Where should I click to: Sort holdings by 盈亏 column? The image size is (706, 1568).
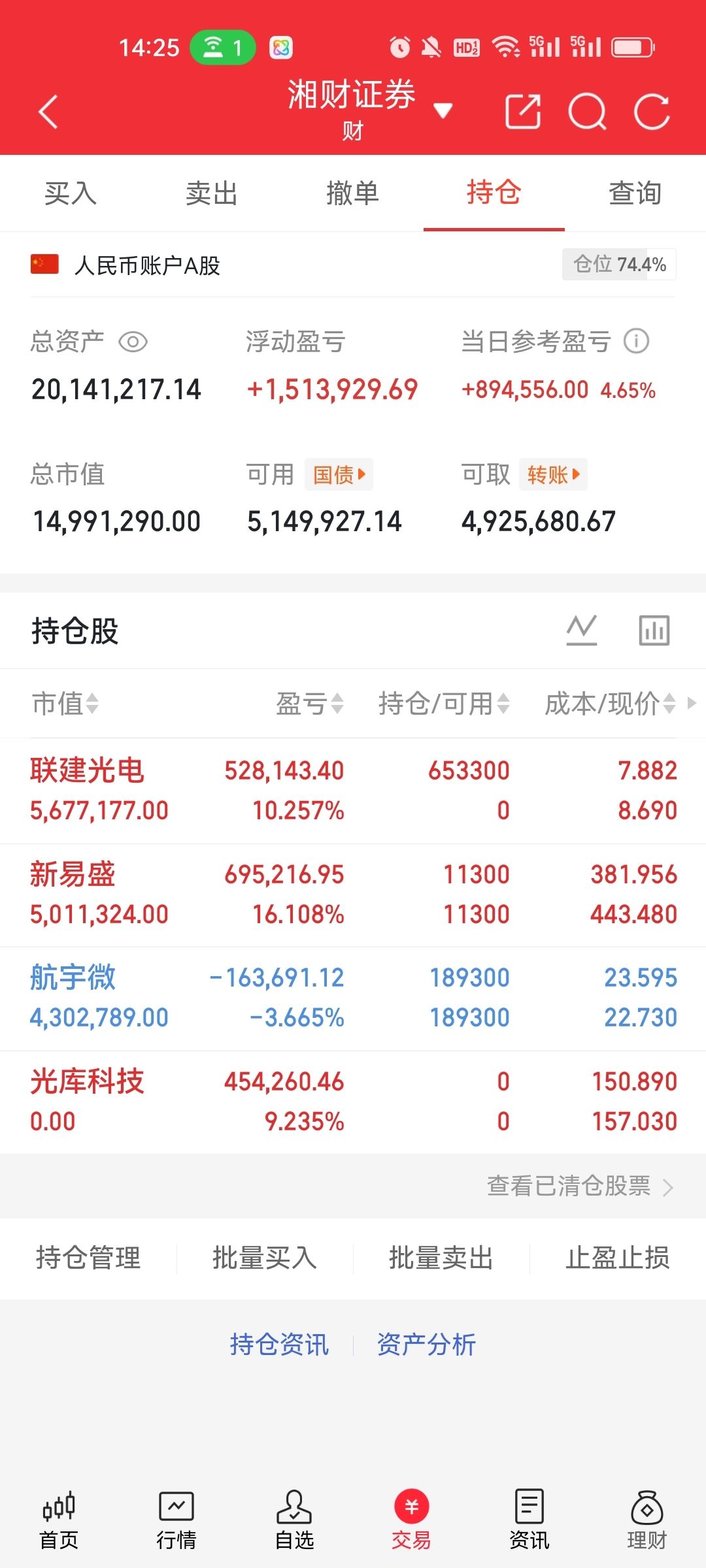point(310,704)
